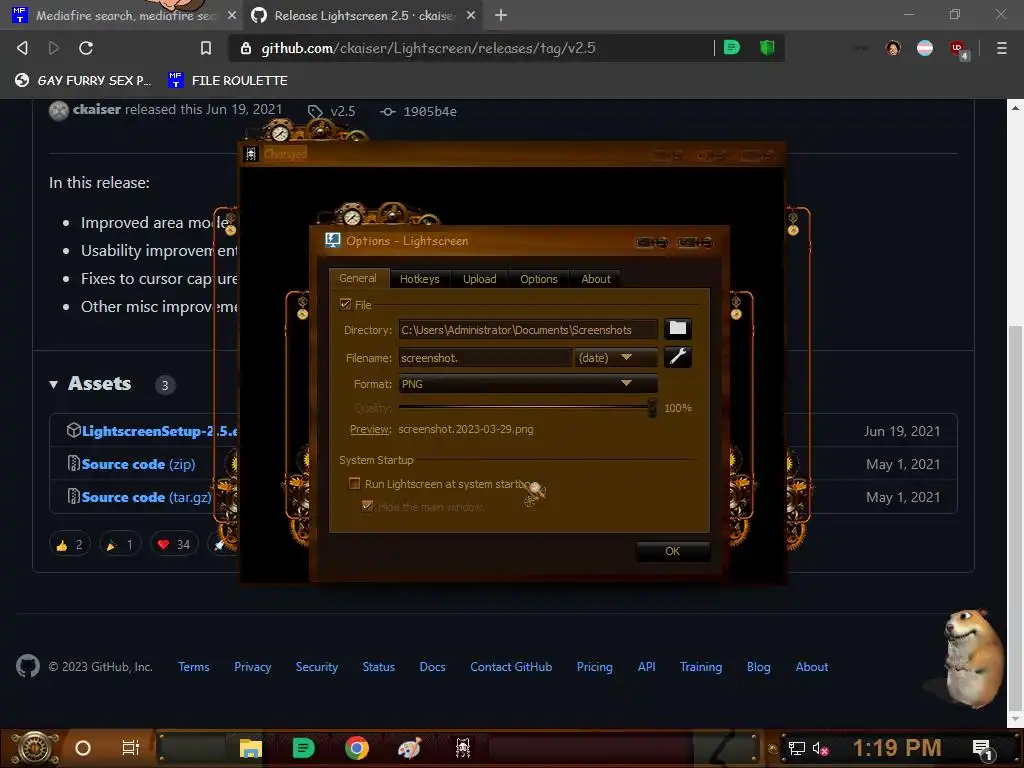The height and width of the screenshot is (768, 1024).
Task: Click the Directory path field
Action: pos(528,330)
